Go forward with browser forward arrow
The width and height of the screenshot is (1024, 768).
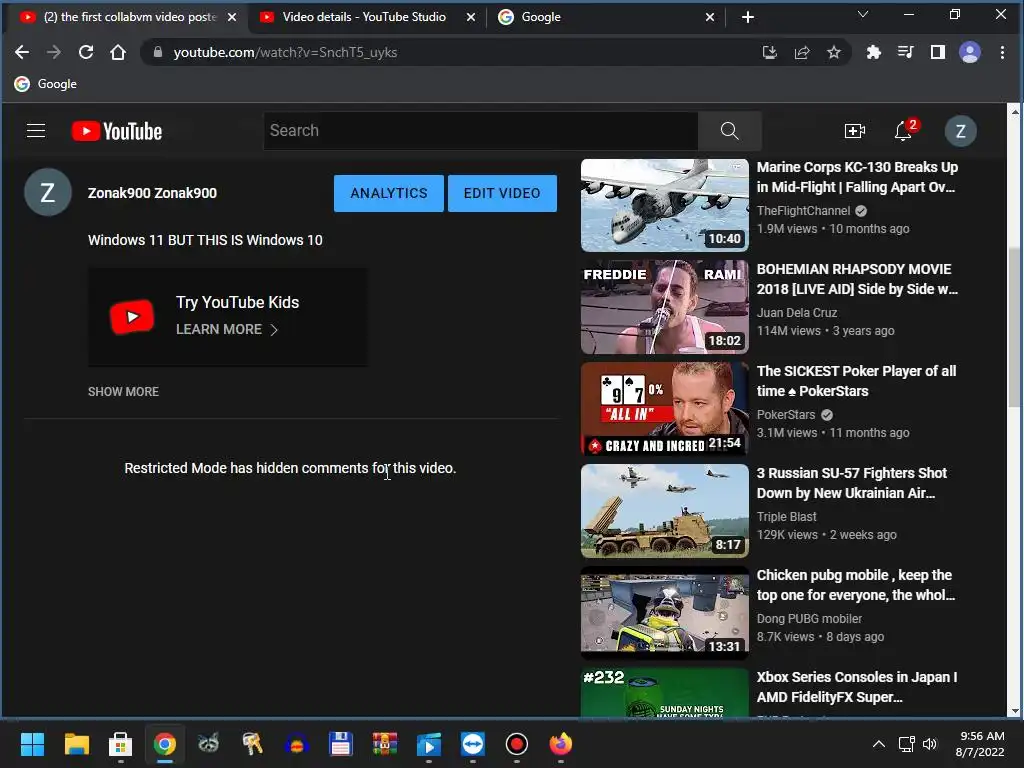coord(54,52)
